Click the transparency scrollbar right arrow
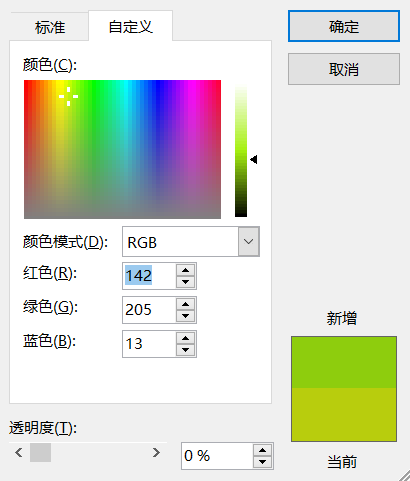 coord(156,452)
